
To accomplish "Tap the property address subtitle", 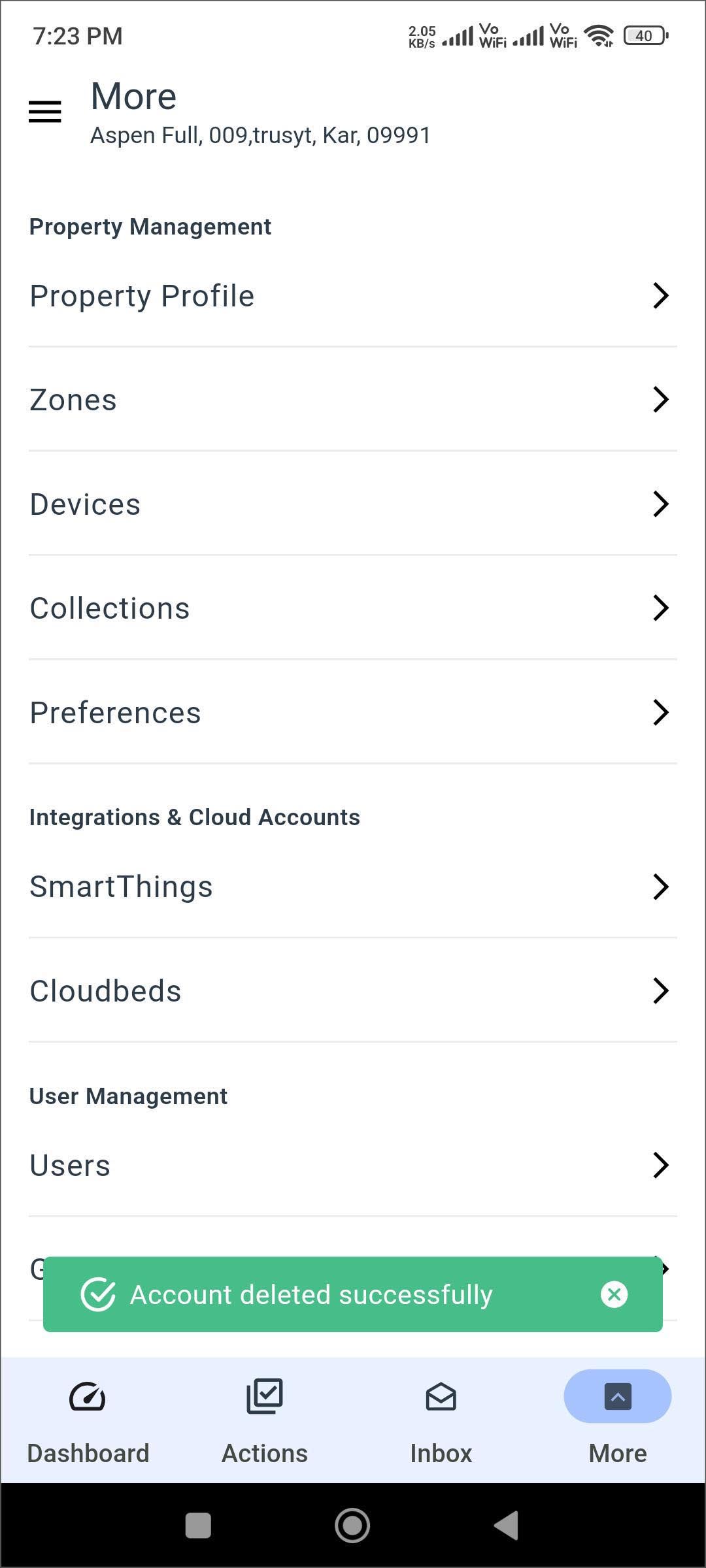I will [x=260, y=135].
